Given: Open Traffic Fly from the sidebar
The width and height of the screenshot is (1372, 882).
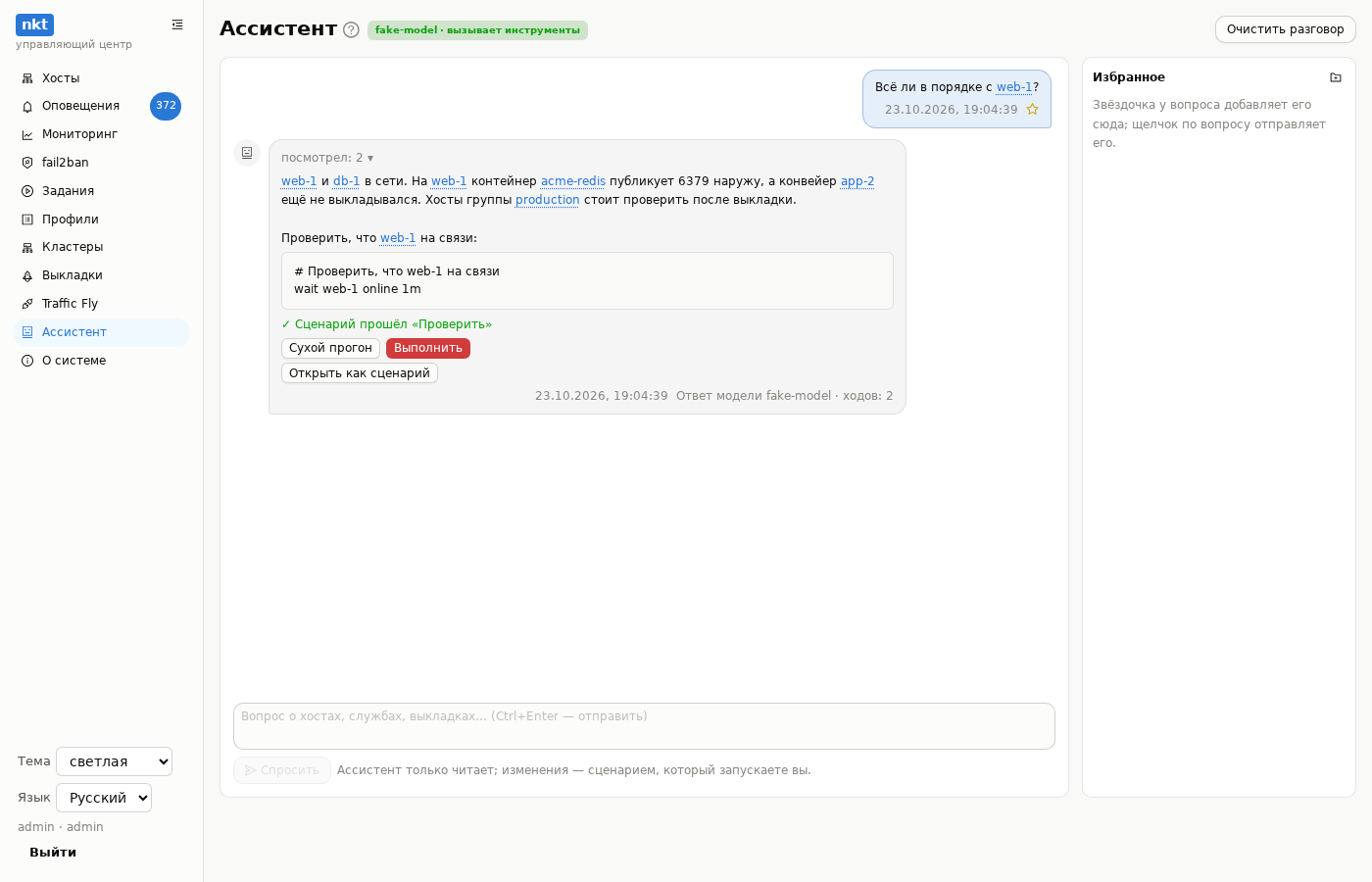Looking at the screenshot, I should coord(101,304).
